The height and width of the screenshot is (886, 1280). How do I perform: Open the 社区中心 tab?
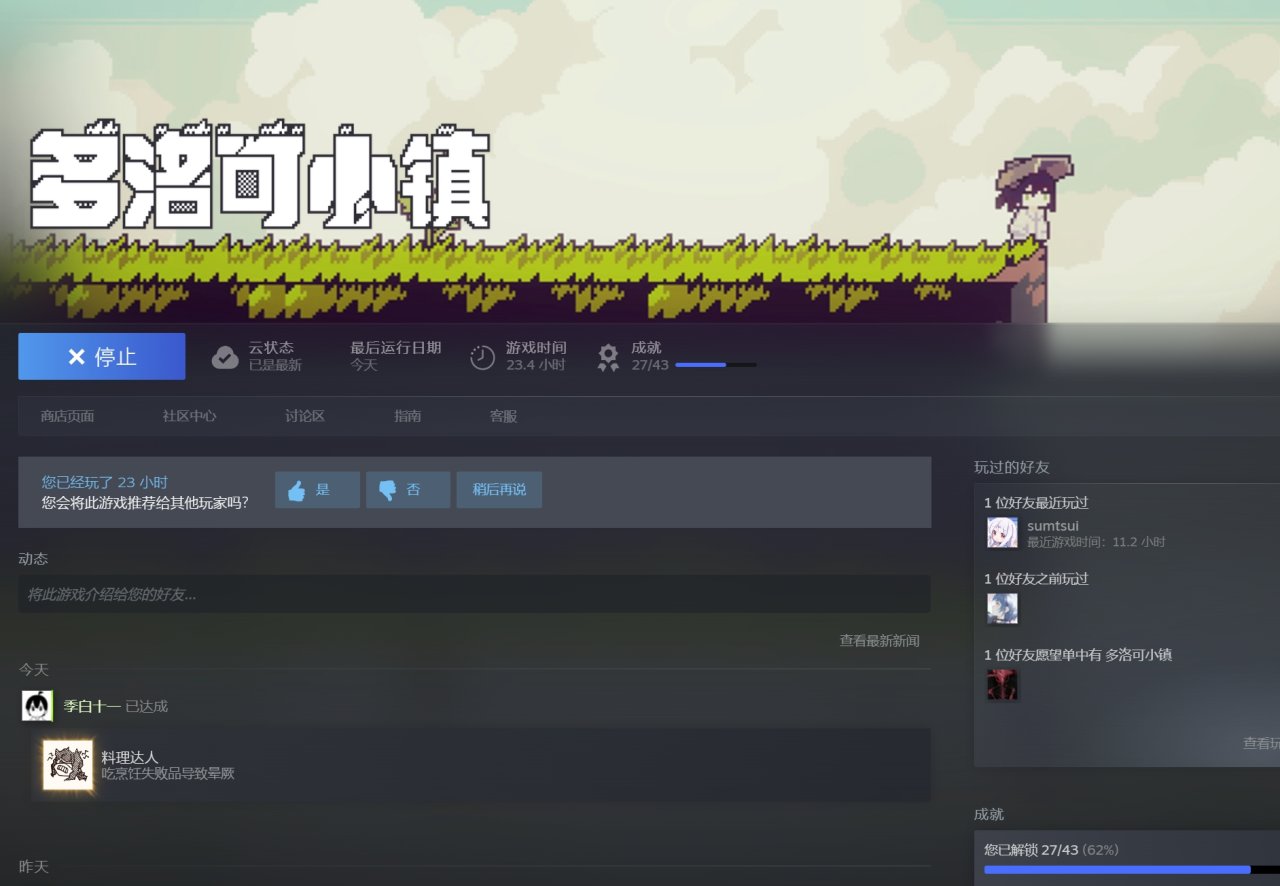[189, 416]
